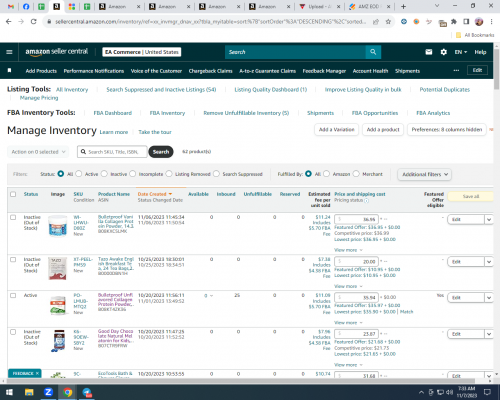Open Remove Unfulfillable Inventory link
Screen dimensions: 500x400
tap(246, 113)
